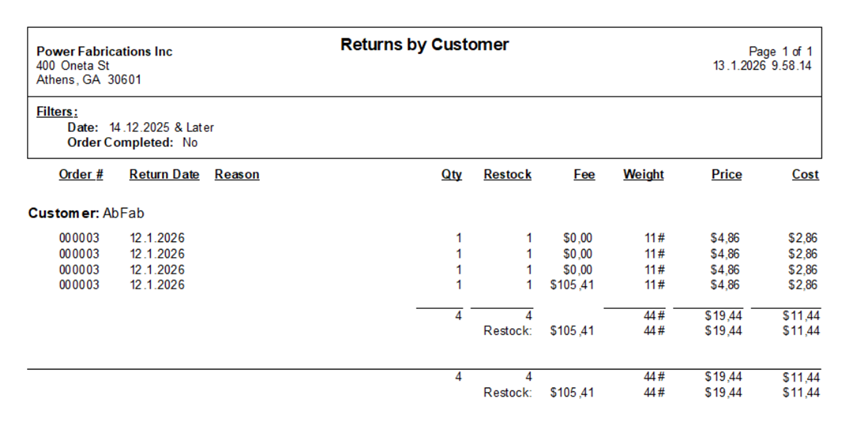Click the 14.12.2025 & Later date filter
This screenshot has height=440, width=850.
click(162, 128)
